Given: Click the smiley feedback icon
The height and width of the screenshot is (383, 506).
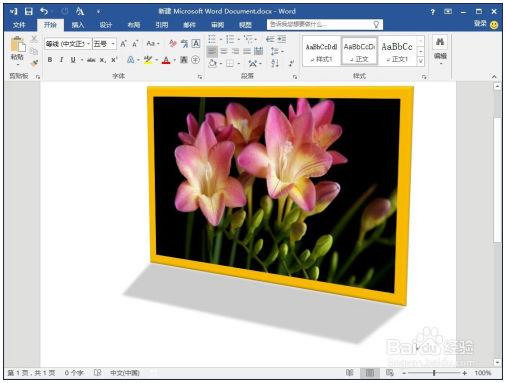Looking at the screenshot, I should point(494,25).
